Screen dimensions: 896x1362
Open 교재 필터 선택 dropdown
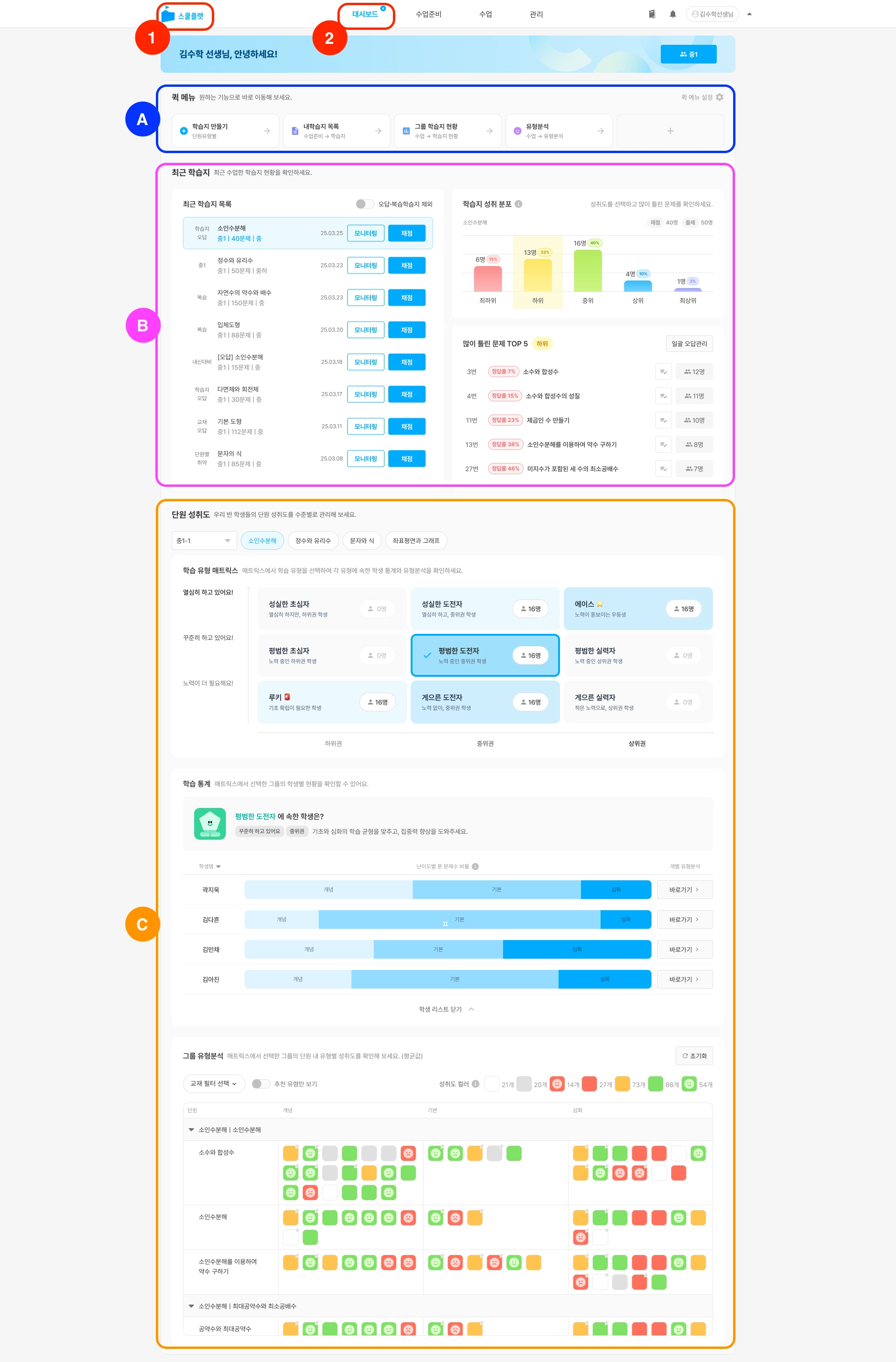[x=213, y=1084]
